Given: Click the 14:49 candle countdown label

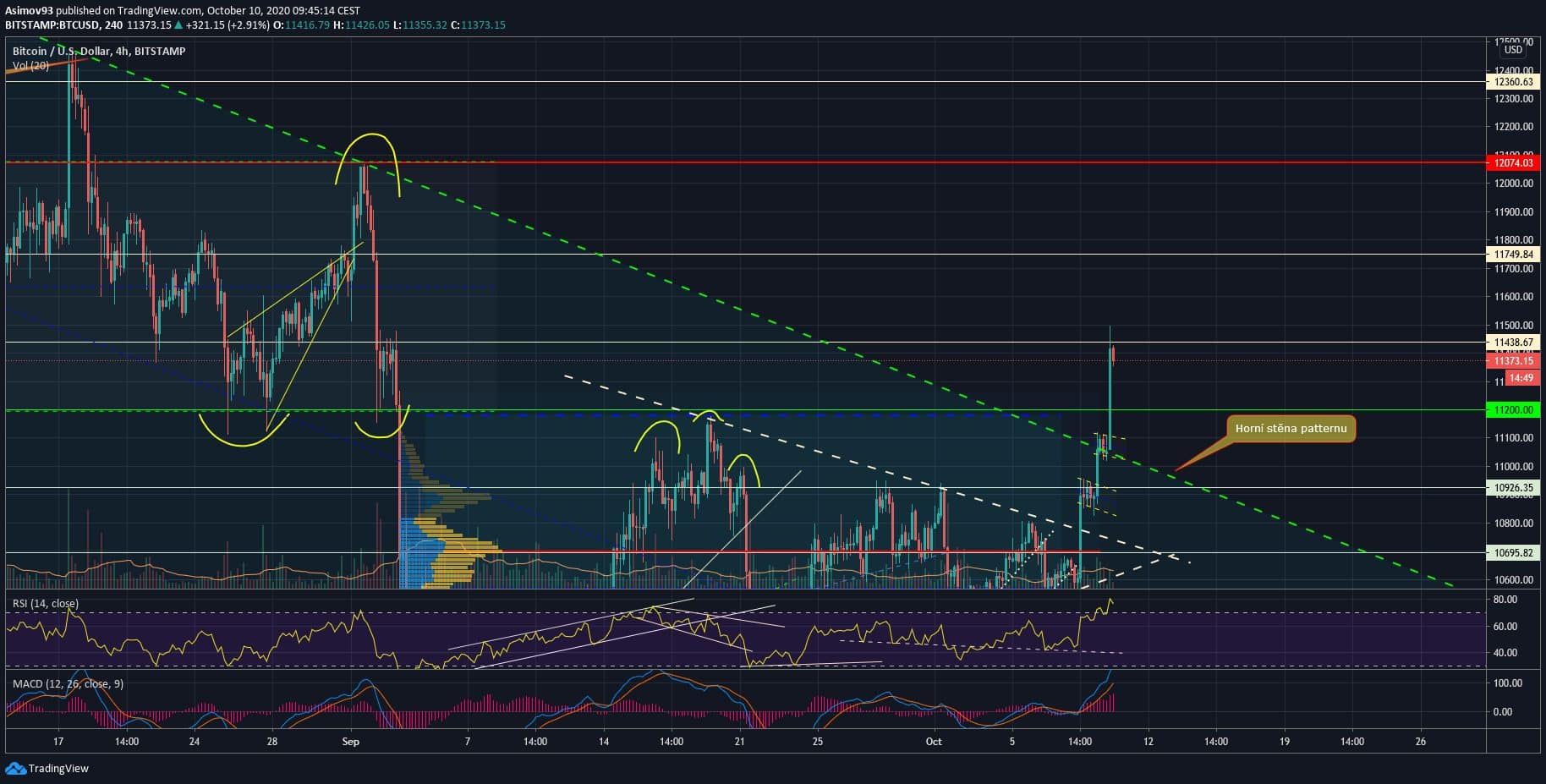Looking at the screenshot, I should (1521, 378).
